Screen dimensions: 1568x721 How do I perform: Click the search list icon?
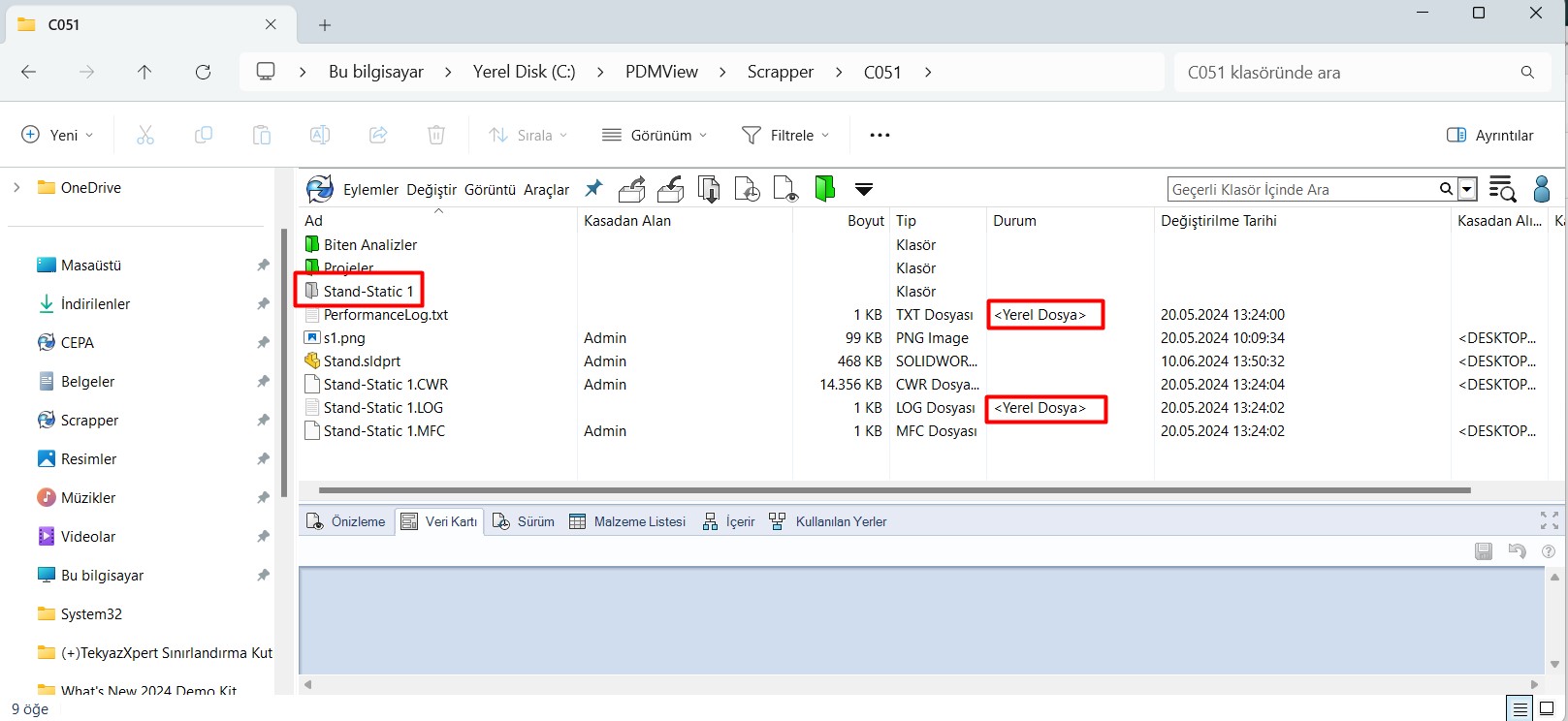[1502, 189]
